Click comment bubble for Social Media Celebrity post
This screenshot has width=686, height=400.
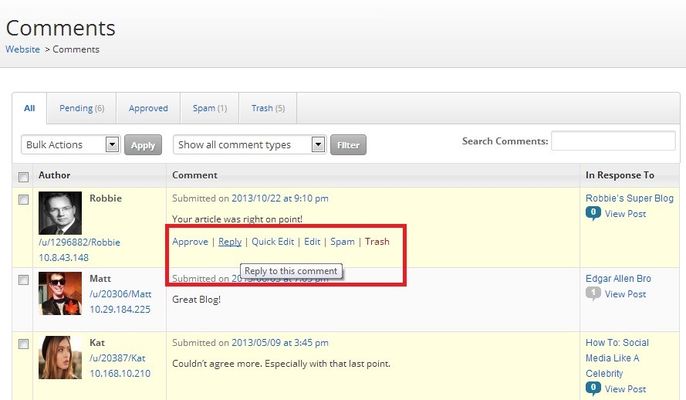click(593, 387)
